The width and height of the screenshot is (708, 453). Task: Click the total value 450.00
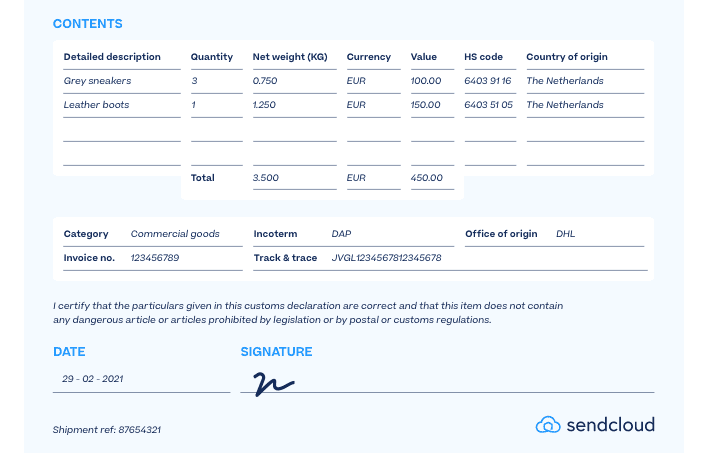[426, 178]
